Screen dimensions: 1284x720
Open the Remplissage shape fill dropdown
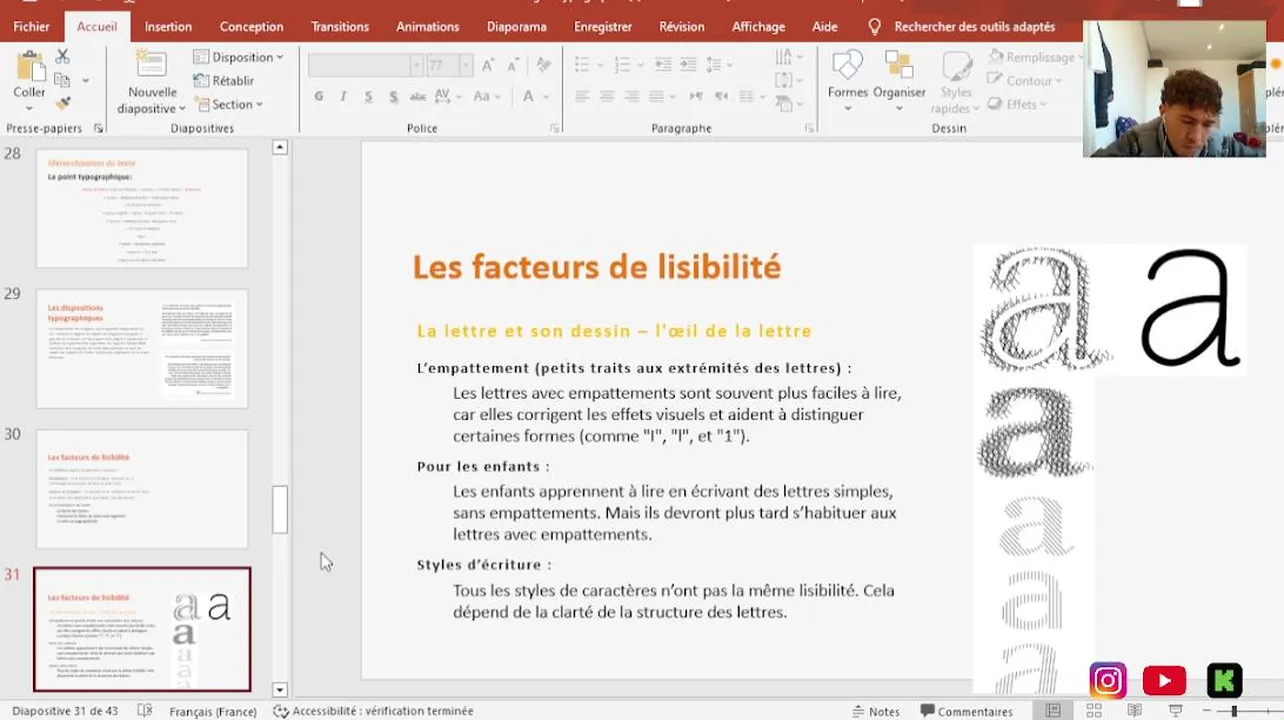(x=1036, y=57)
